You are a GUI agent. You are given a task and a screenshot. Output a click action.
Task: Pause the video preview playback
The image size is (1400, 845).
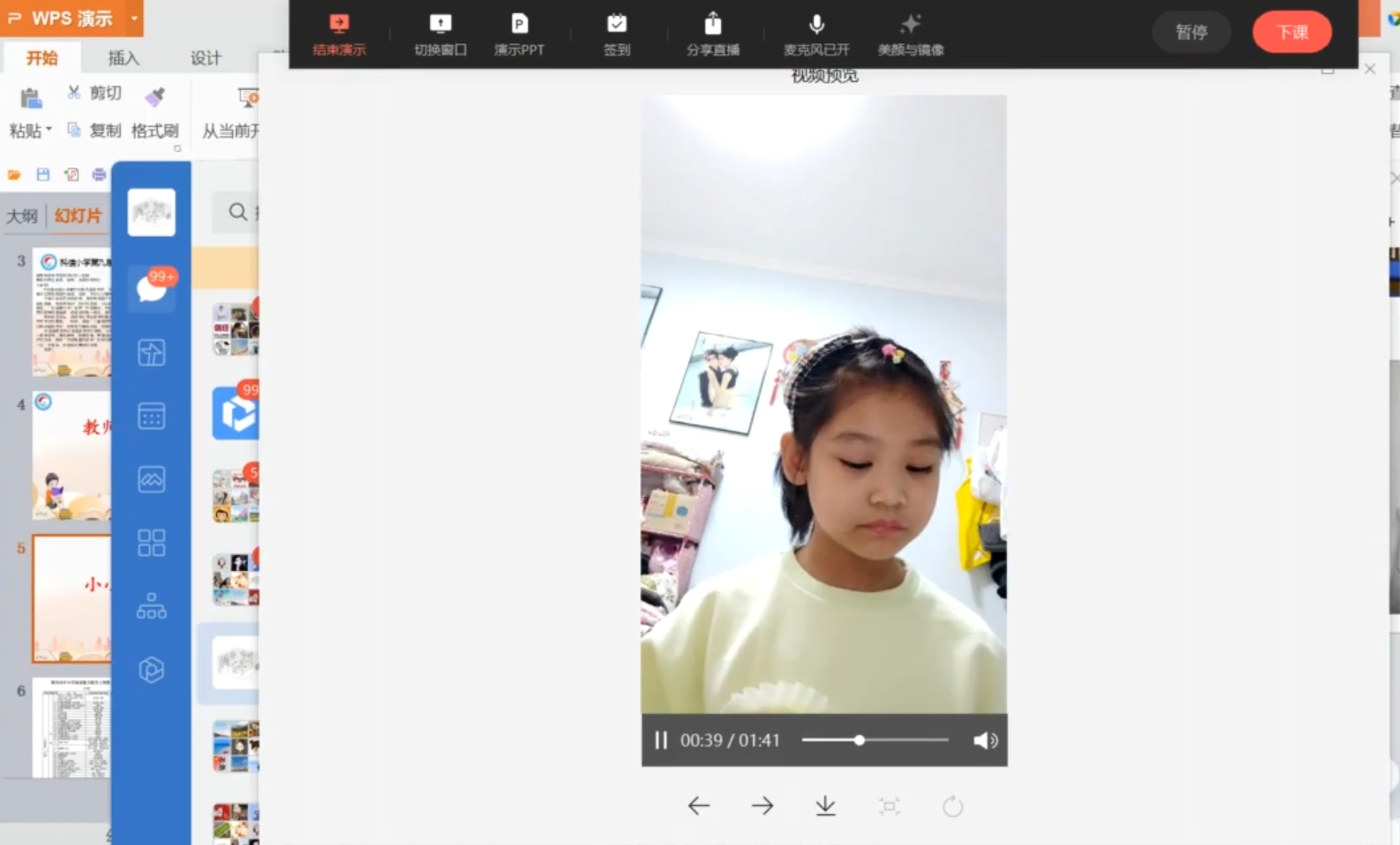tap(660, 740)
